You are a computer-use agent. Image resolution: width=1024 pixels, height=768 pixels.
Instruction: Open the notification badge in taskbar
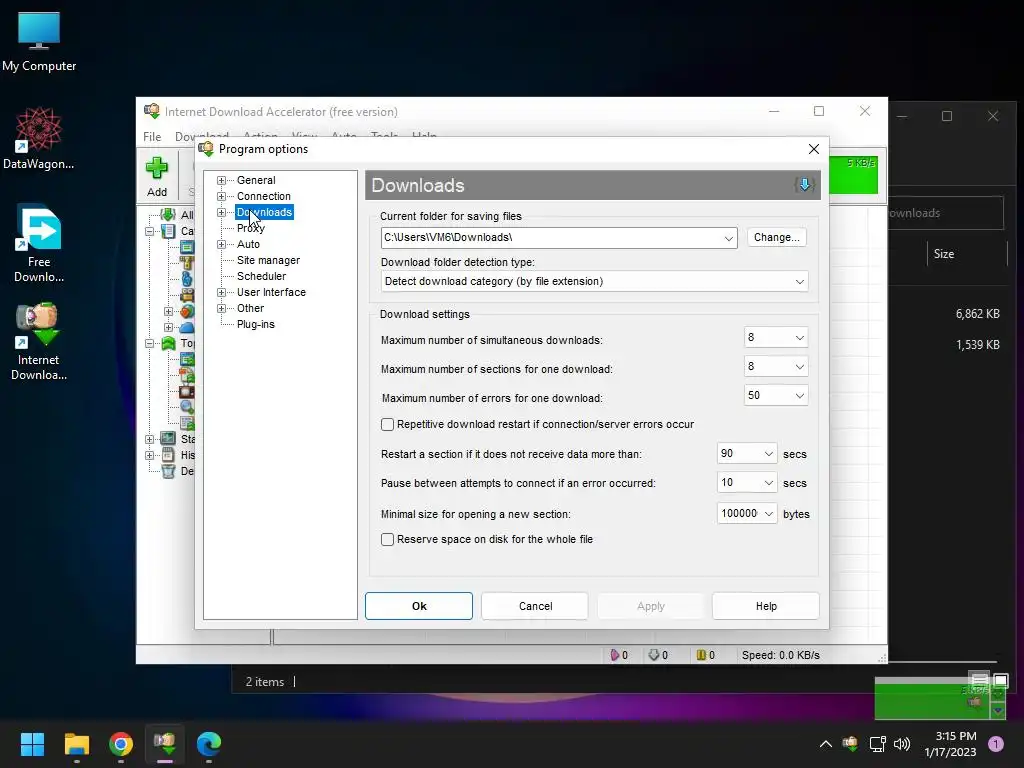[996, 743]
